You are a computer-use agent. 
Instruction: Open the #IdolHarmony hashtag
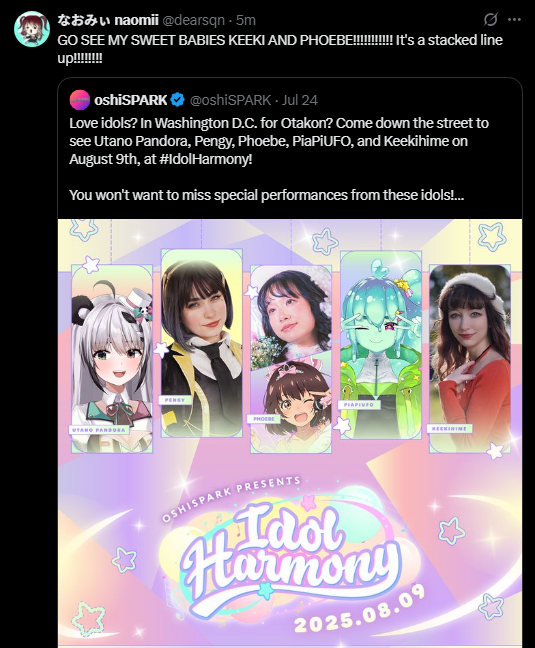(x=205, y=159)
